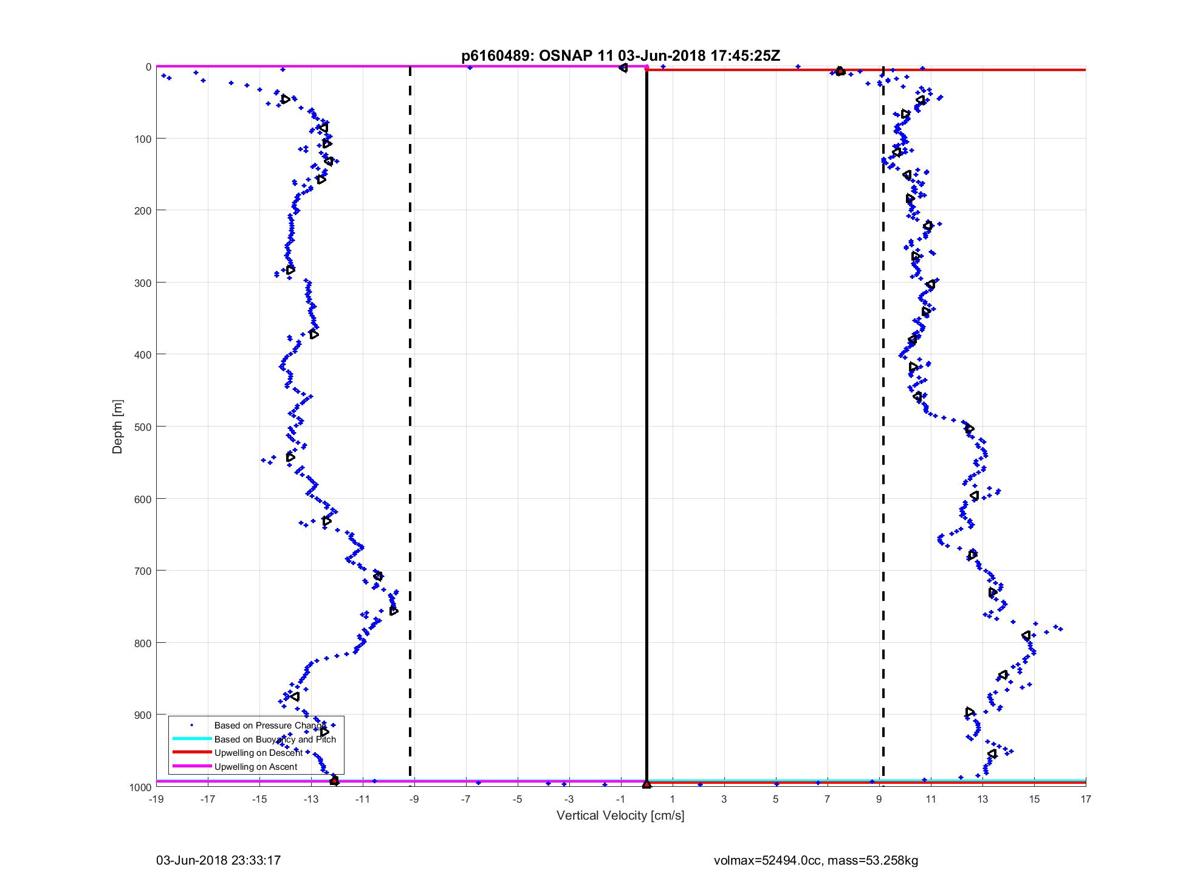Image resolution: width=1200 pixels, height=885 pixels.
Task: Click the depth-axis tick label '100'
Action: (x=142, y=139)
